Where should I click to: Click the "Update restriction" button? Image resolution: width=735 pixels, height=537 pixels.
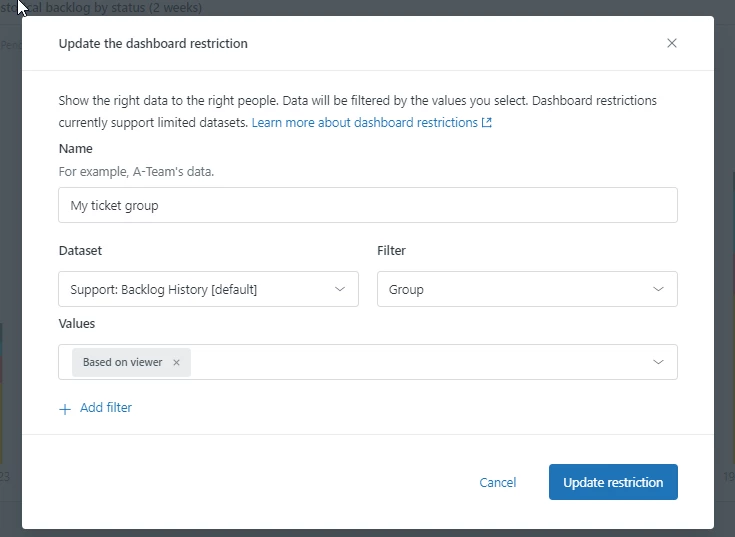(x=613, y=482)
